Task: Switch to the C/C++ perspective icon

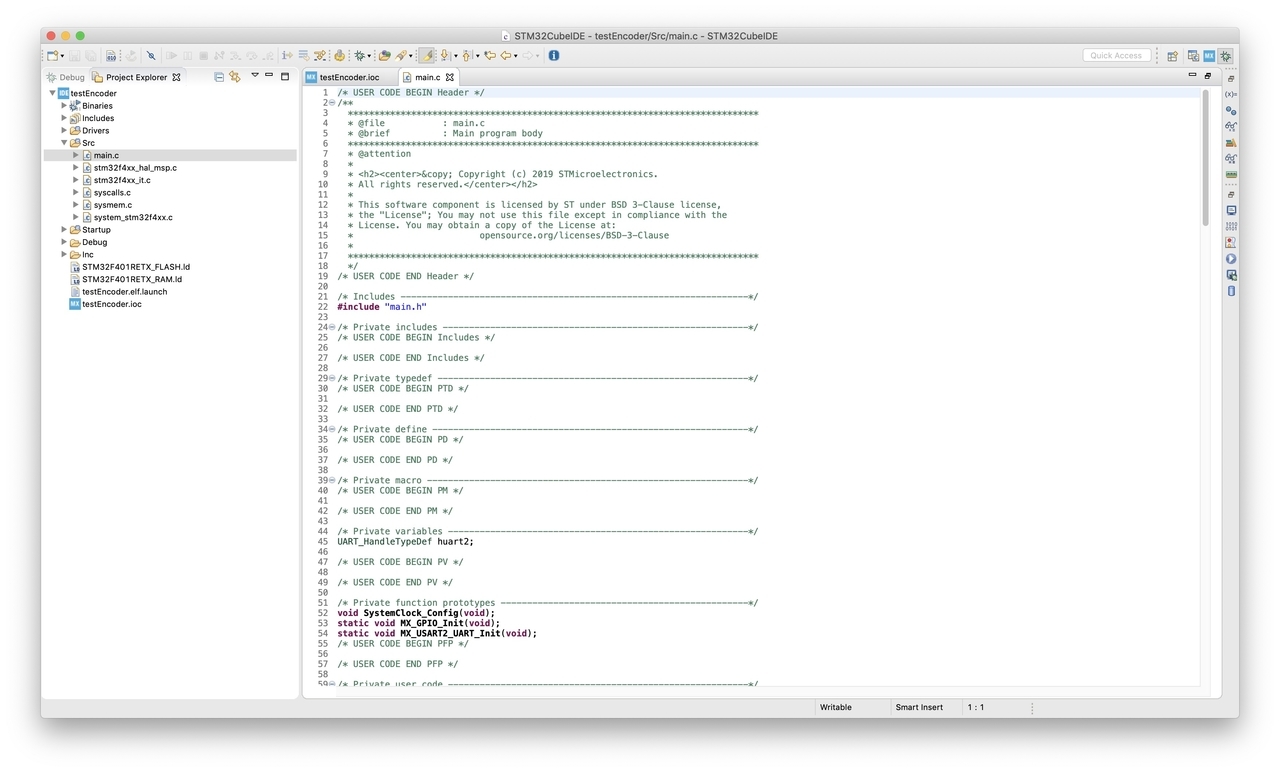Action: point(1193,56)
